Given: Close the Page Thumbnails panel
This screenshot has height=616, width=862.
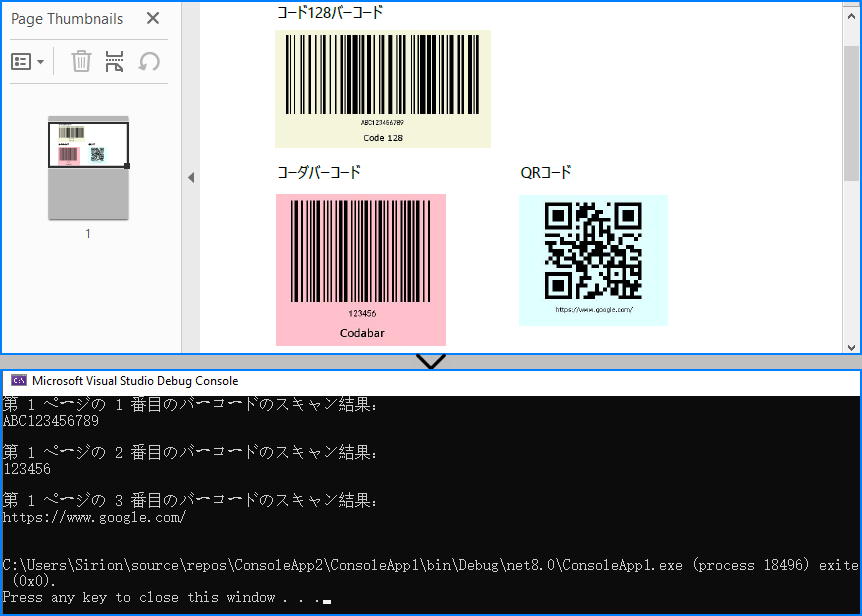Looking at the screenshot, I should coord(153,19).
